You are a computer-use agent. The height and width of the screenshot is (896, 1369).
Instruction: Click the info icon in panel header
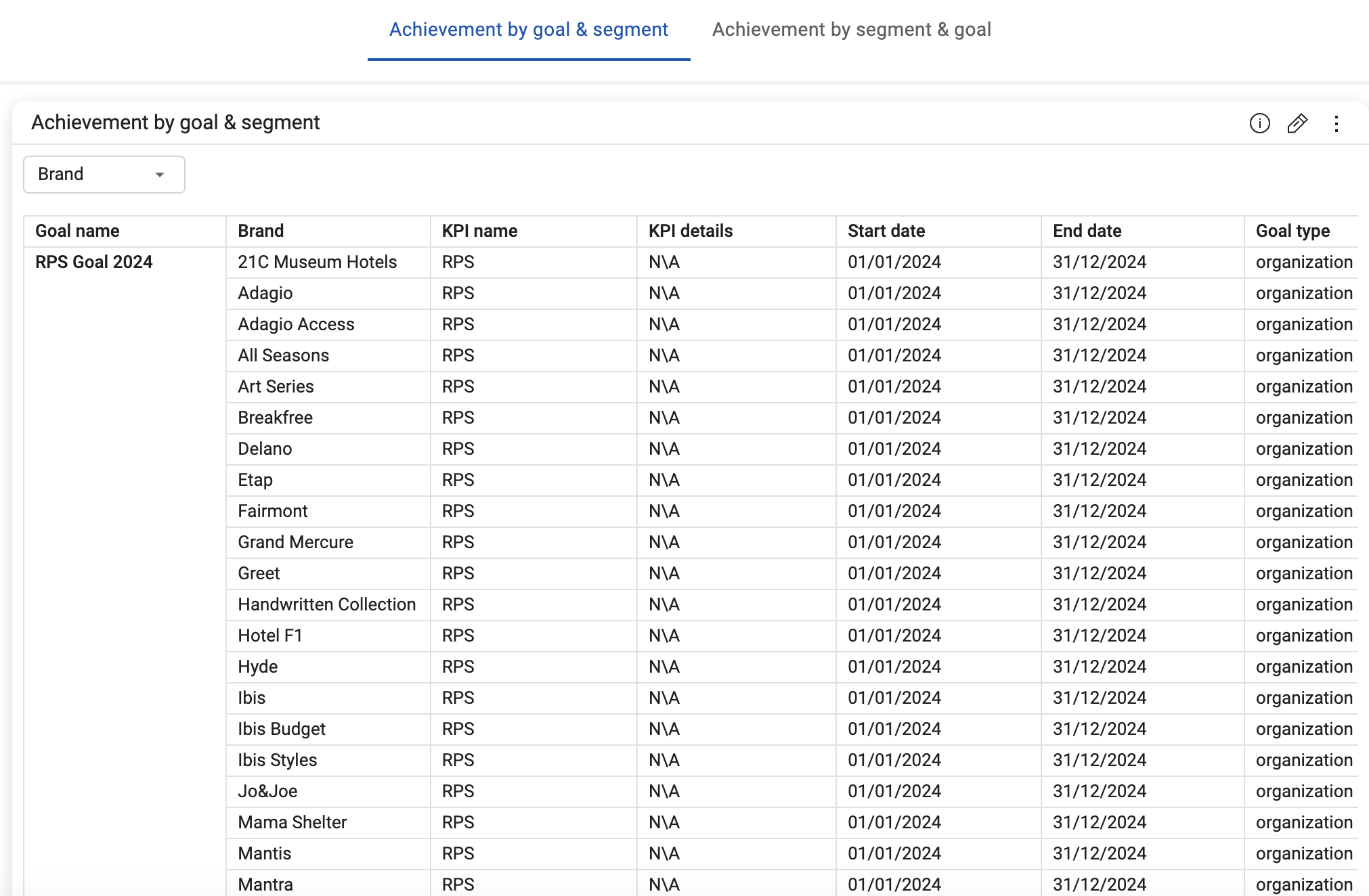pyautogui.click(x=1259, y=123)
